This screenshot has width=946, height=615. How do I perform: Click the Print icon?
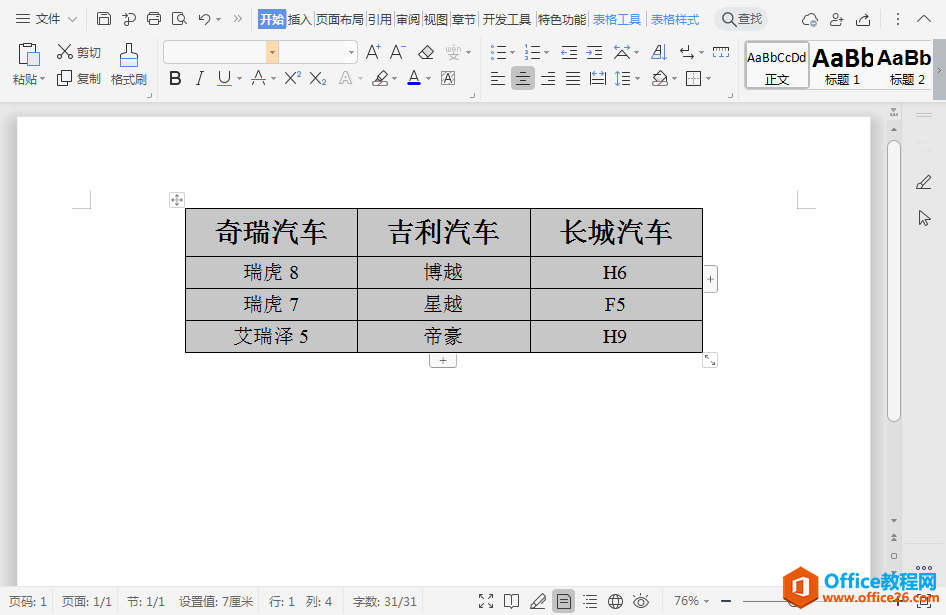tap(154, 19)
